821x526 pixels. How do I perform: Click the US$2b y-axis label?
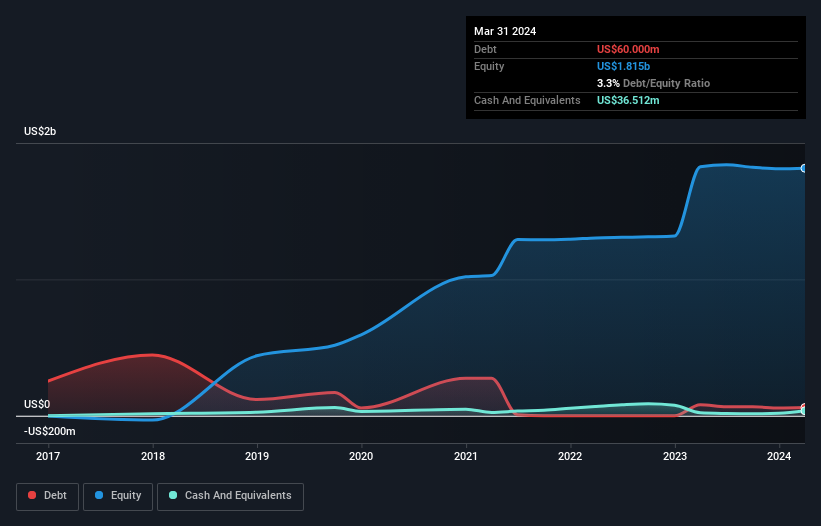tap(40, 131)
